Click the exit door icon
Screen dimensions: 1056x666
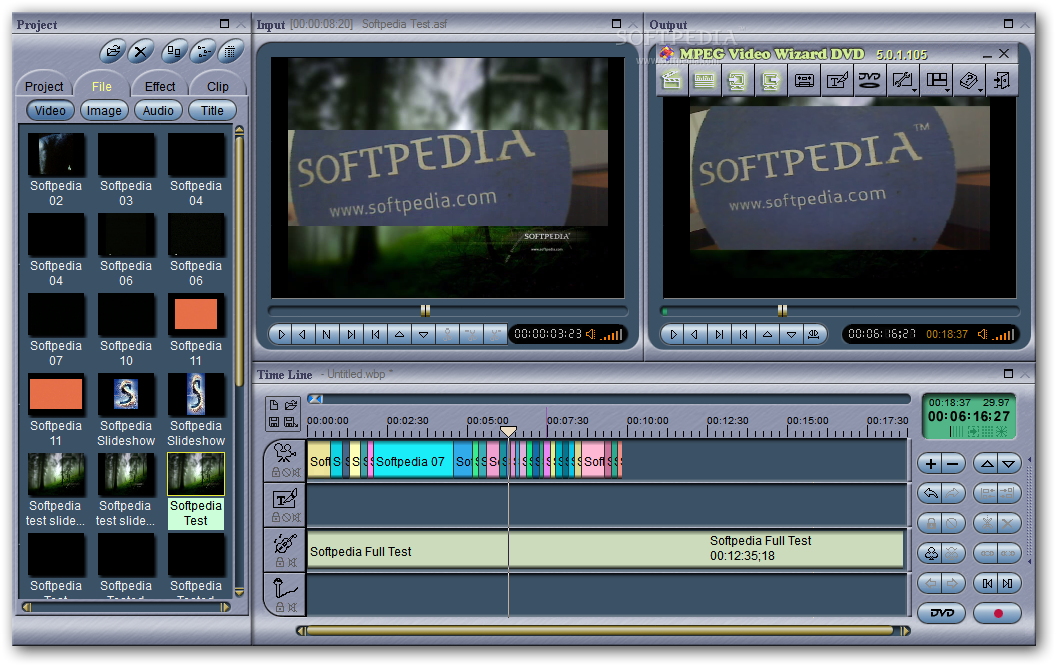(1002, 81)
